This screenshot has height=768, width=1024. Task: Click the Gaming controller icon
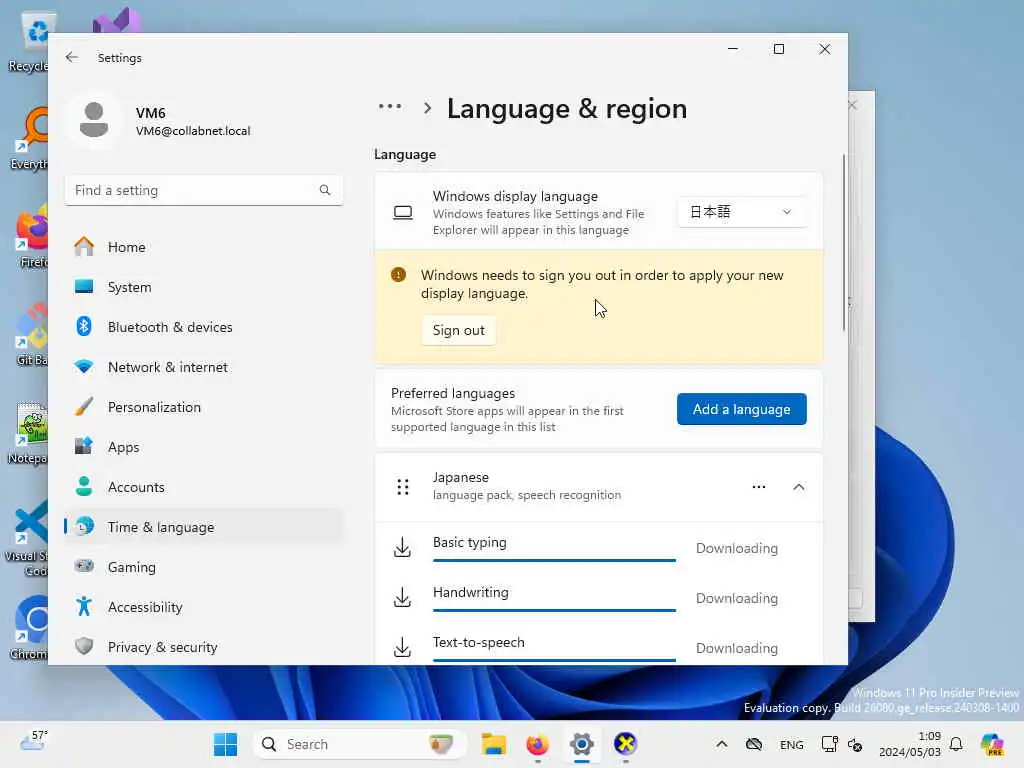pyautogui.click(x=84, y=566)
